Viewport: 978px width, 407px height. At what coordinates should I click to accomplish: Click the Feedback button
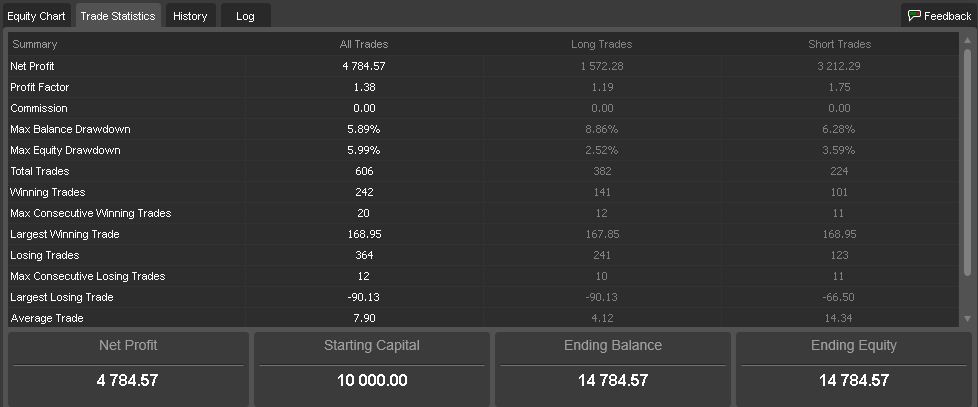[x=939, y=16]
